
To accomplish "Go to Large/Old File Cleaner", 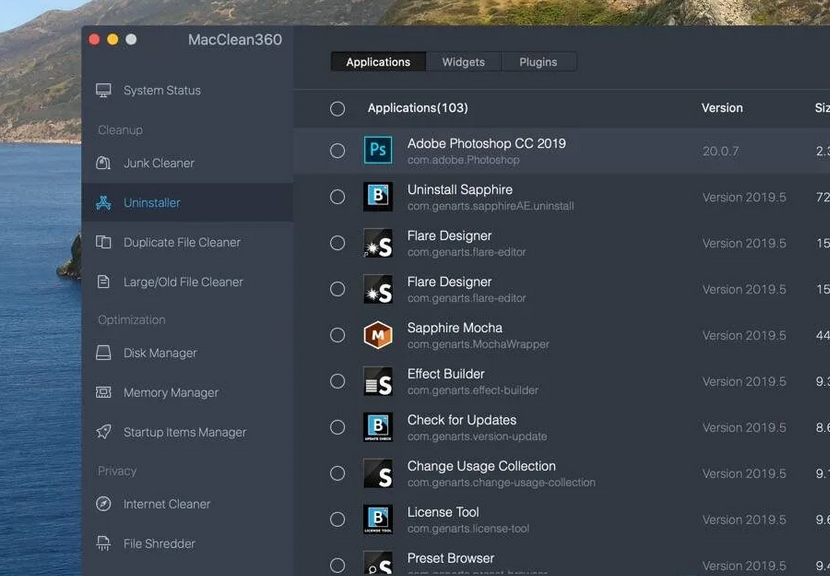I will 183,282.
